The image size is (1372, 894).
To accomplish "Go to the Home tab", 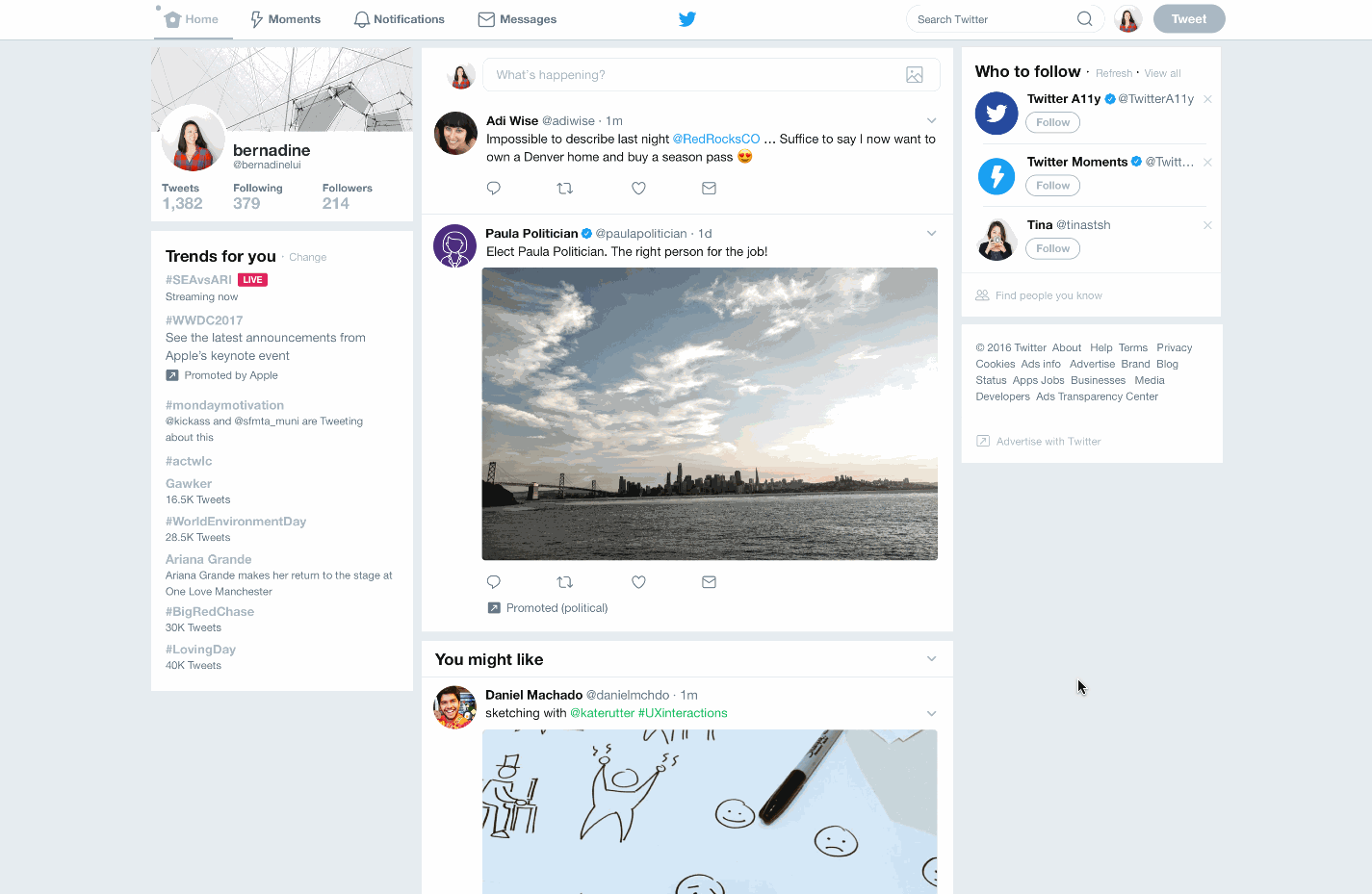I will 193,19.
